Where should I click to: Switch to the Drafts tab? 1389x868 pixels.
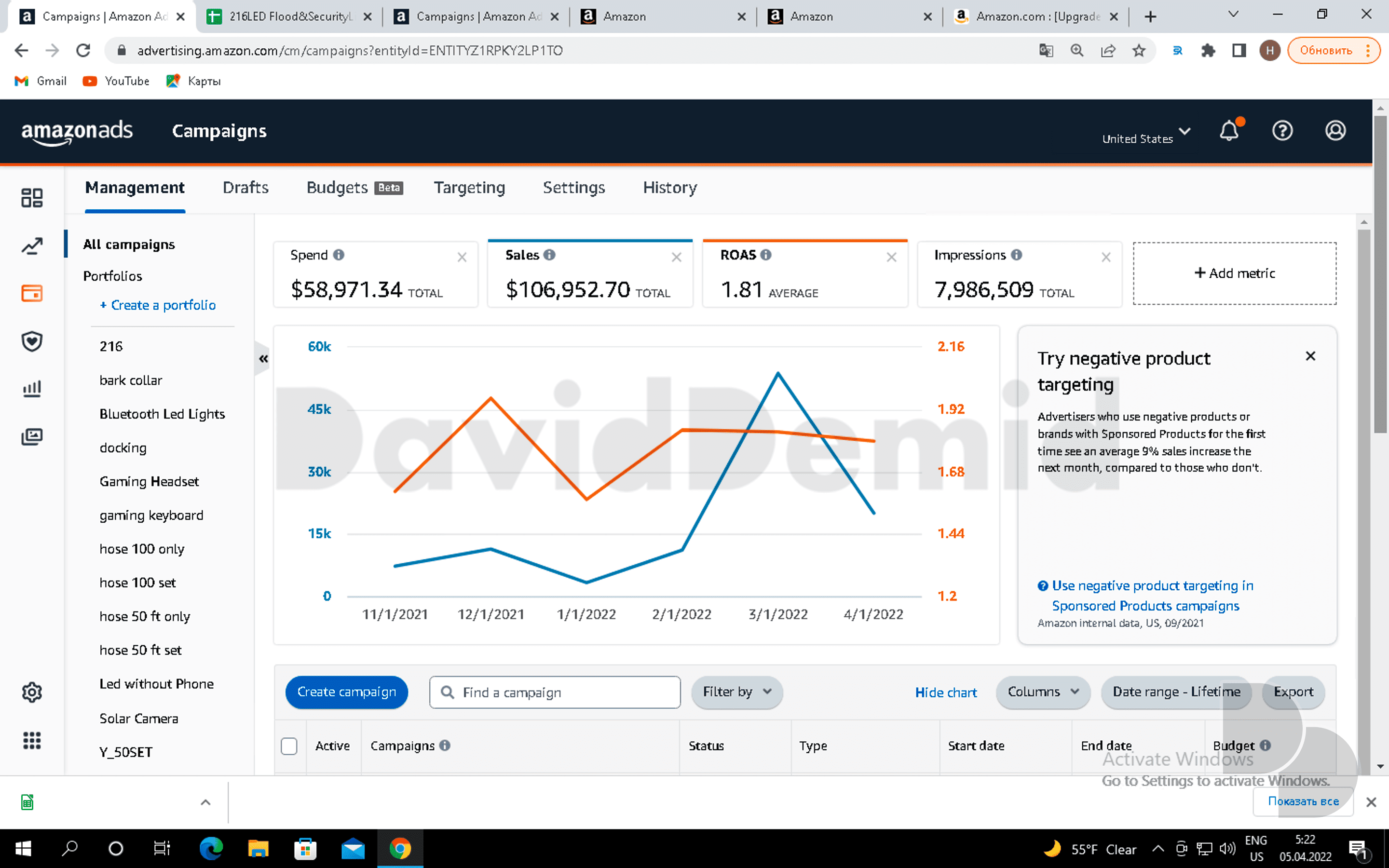245,188
